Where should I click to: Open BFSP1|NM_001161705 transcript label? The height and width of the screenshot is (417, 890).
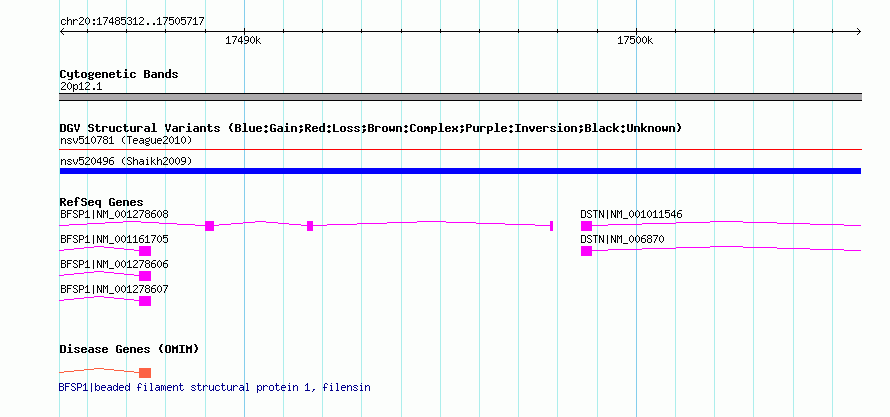pyautogui.click(x=114, y=239)
